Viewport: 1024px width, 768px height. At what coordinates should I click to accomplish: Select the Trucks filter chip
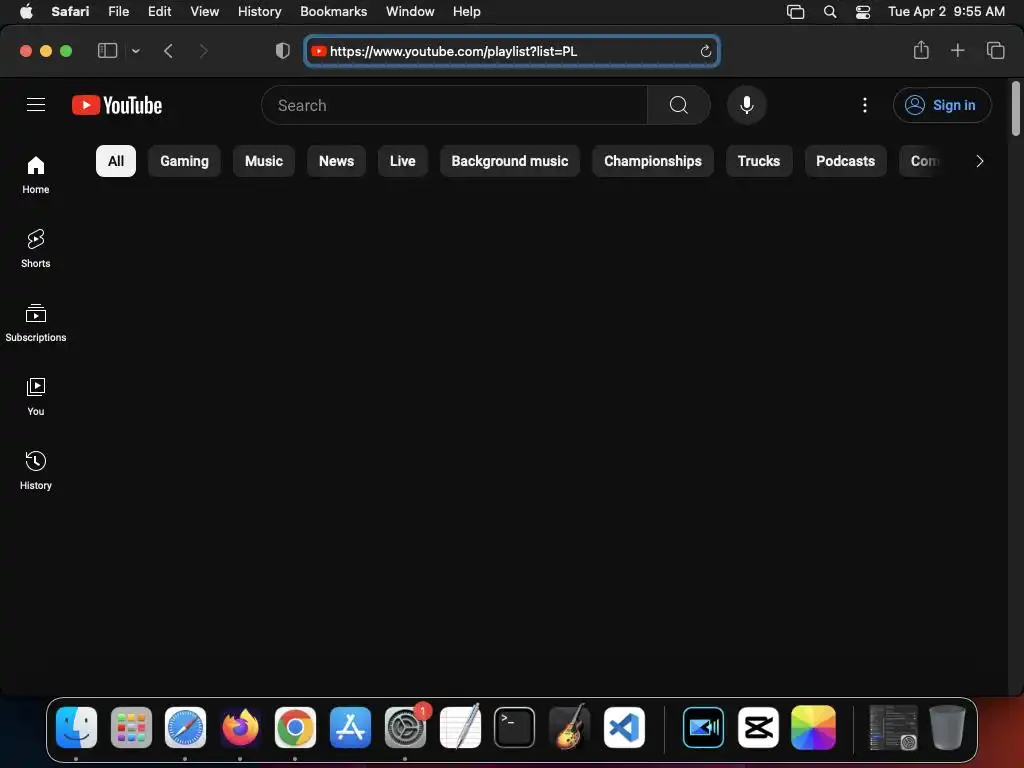pyautogui.click(x=759, y=161)
